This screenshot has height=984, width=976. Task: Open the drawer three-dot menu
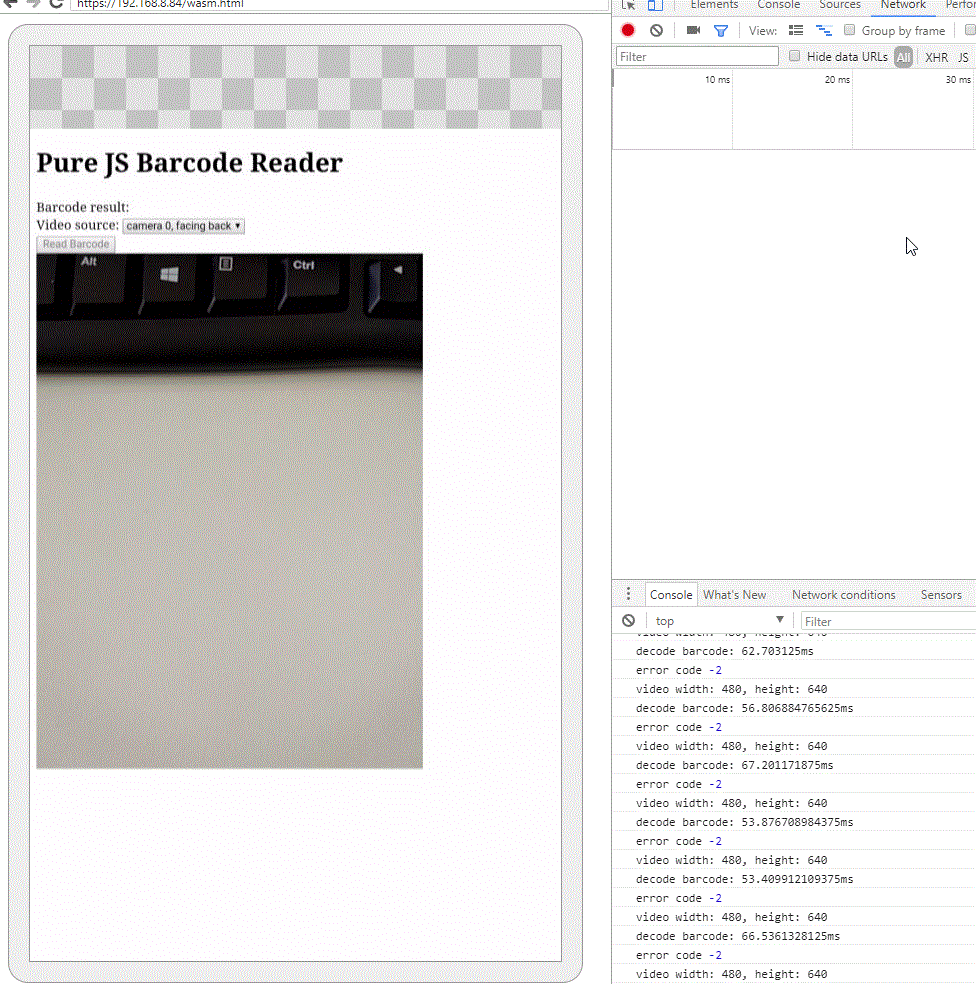point(628,594)
